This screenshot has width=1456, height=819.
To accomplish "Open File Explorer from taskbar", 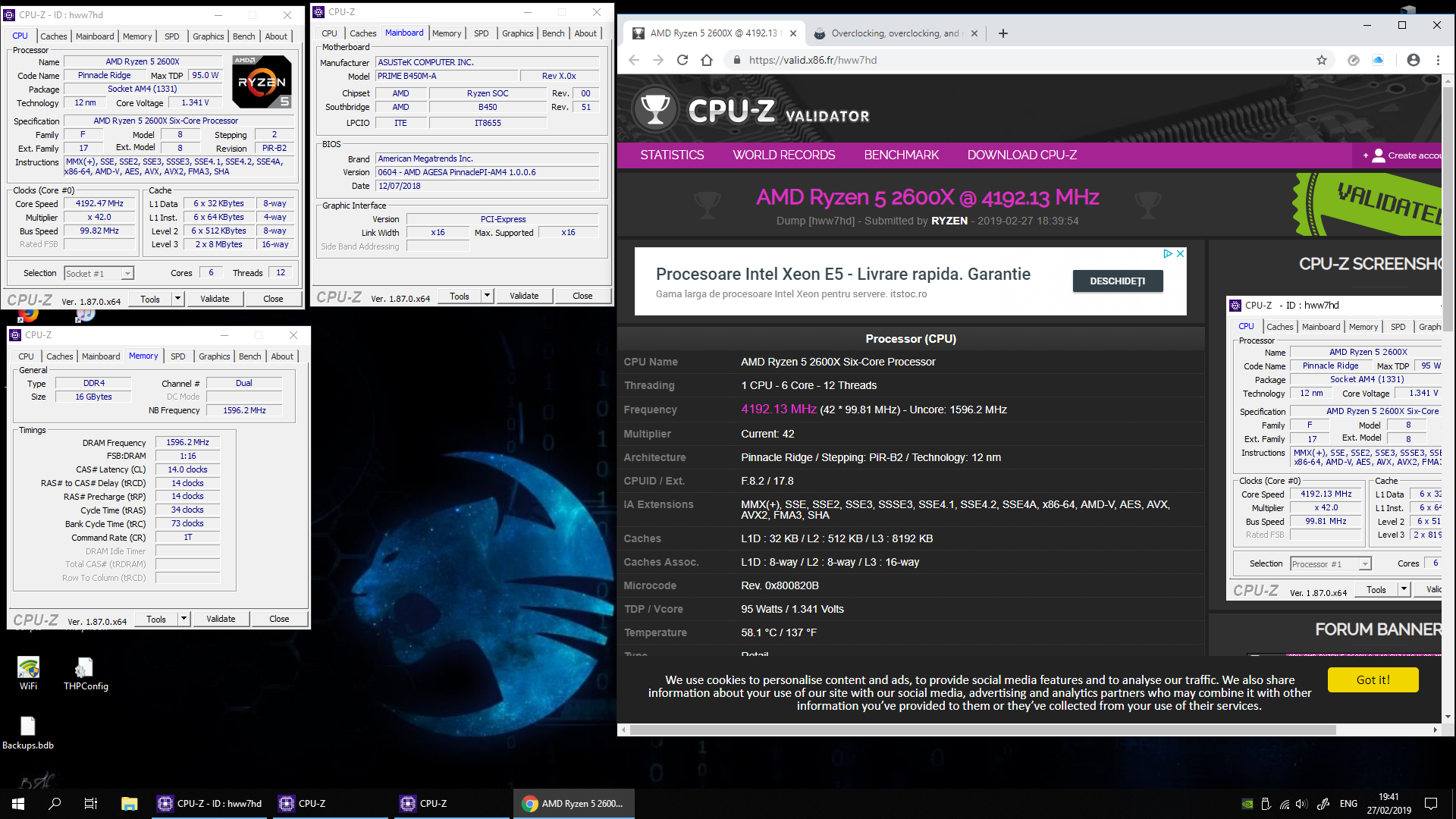I will click(129, 804).
